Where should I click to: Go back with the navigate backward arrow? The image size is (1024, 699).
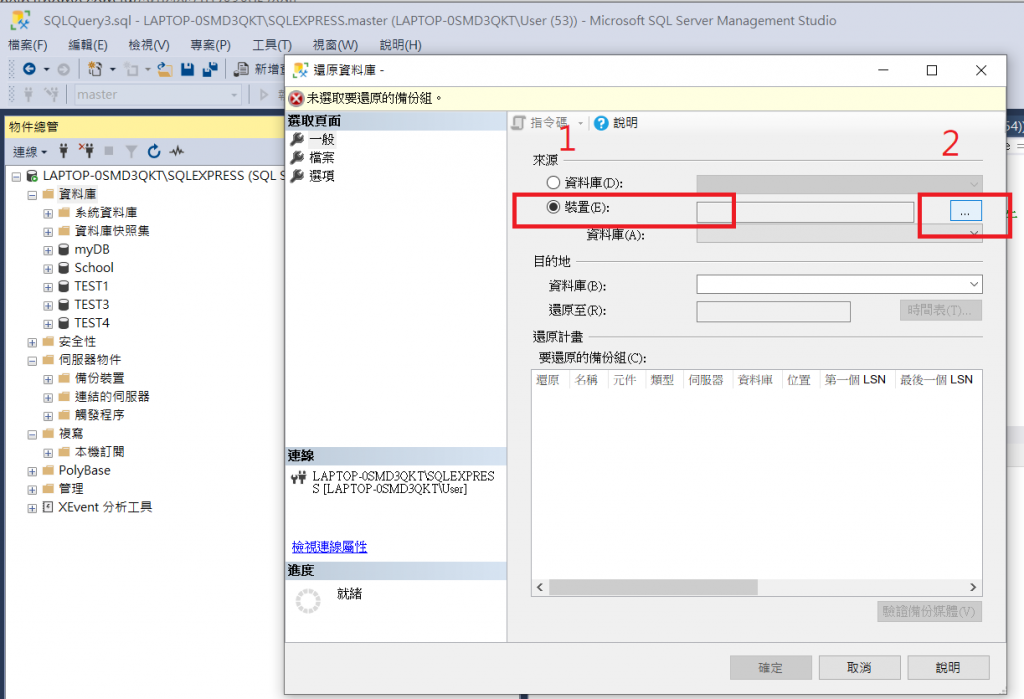[29, 69]
